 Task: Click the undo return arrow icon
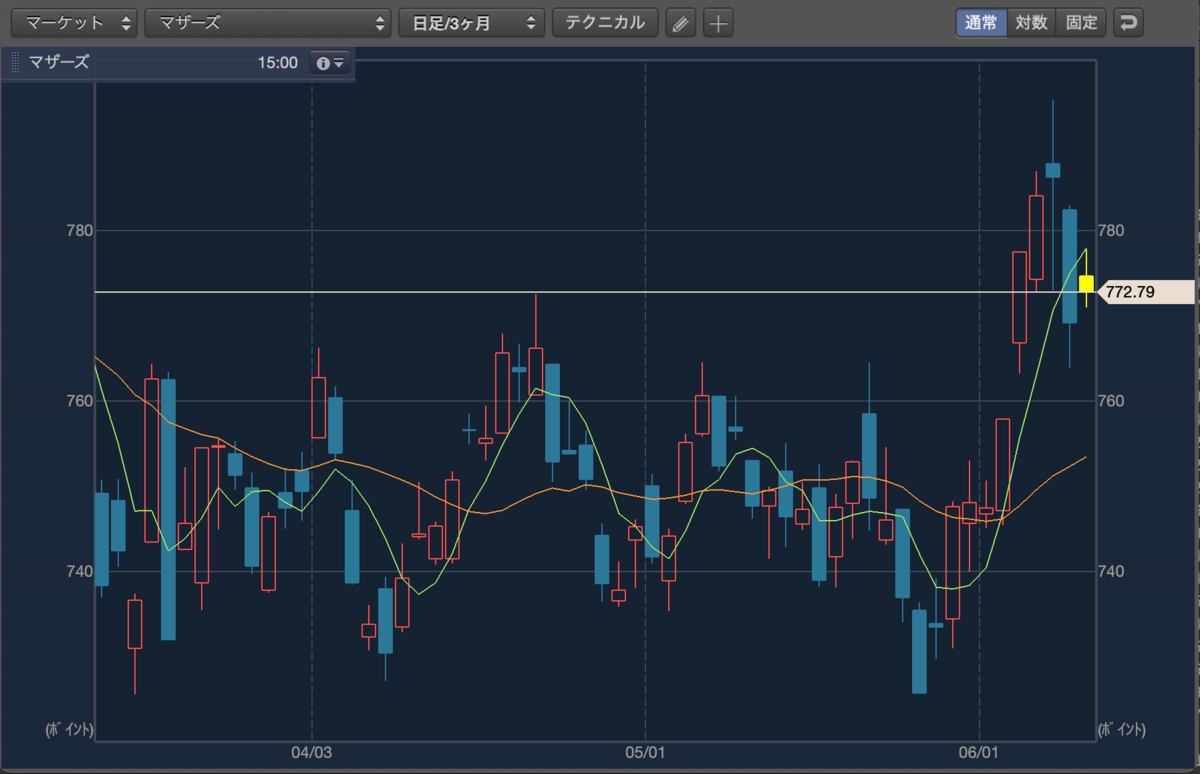point(1128,23)
